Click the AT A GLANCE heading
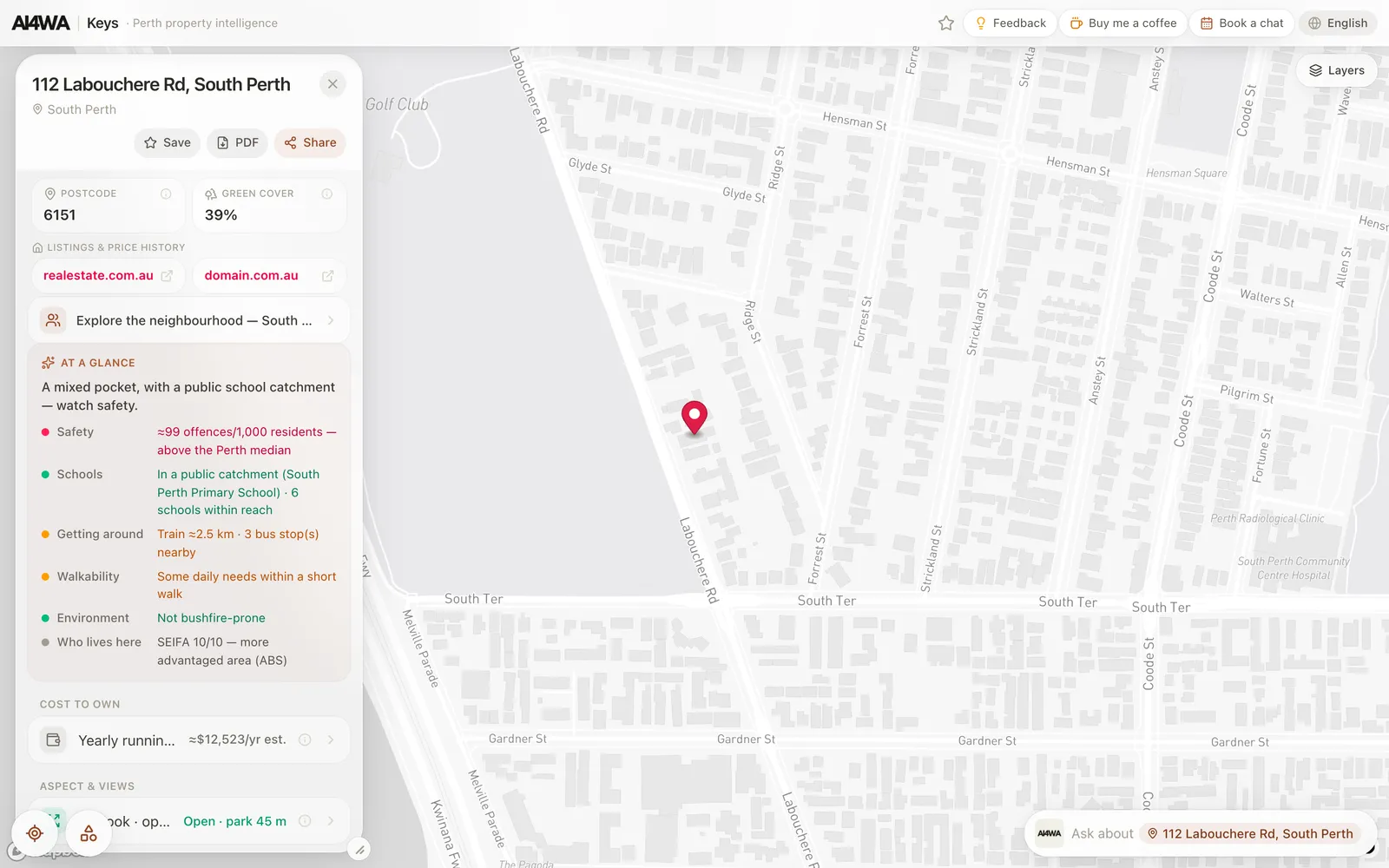This screenshot has height=868, width=1389. (97, 363)
